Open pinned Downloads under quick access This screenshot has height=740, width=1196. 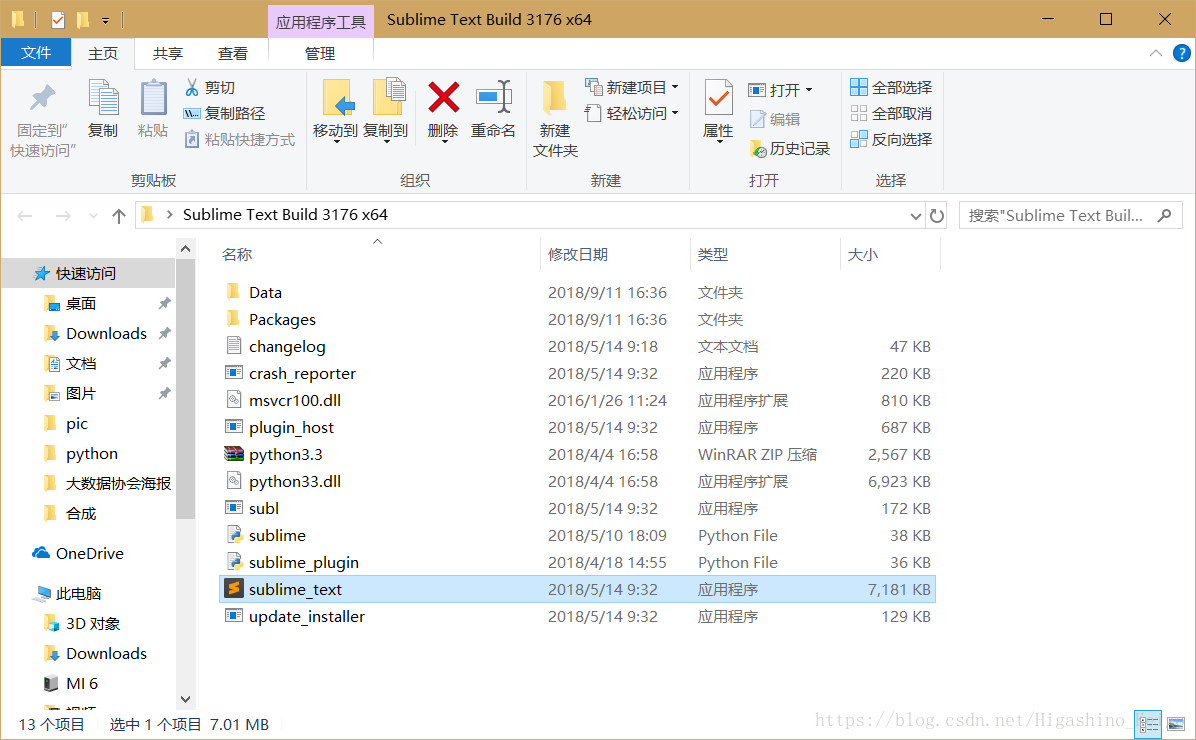tap(106, 333)
